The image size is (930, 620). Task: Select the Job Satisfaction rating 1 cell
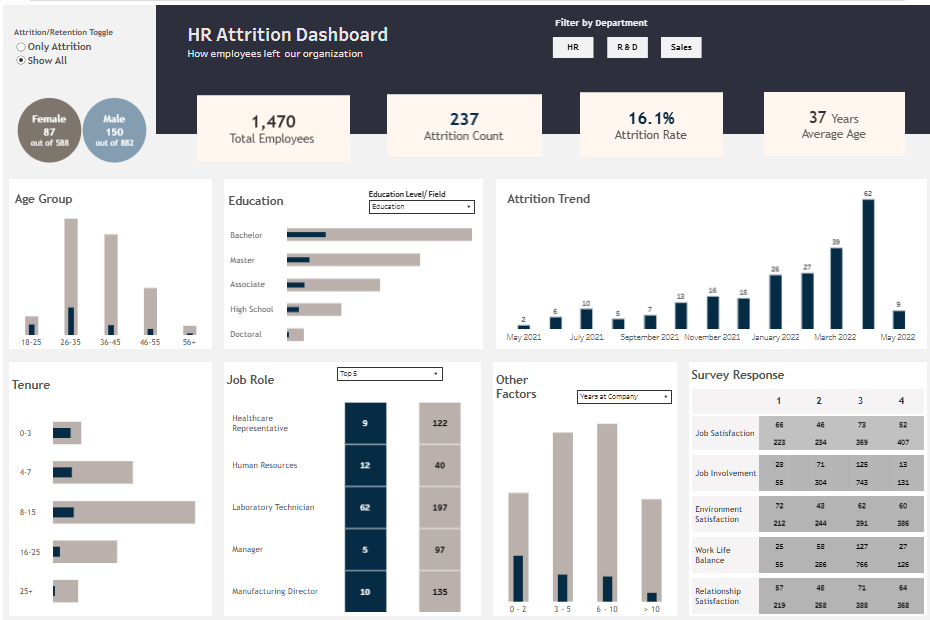coord(779,434)
